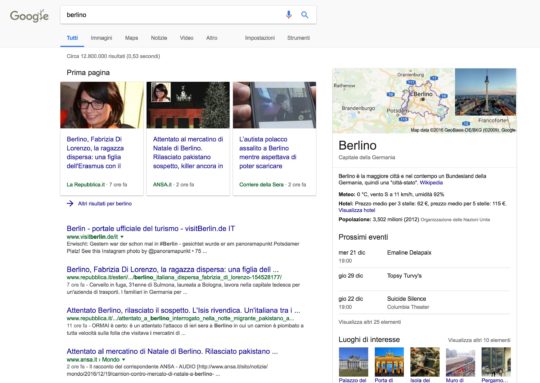
Task: Click arrow icon beside Altri risultati per berlino
Action: [70, 204]
